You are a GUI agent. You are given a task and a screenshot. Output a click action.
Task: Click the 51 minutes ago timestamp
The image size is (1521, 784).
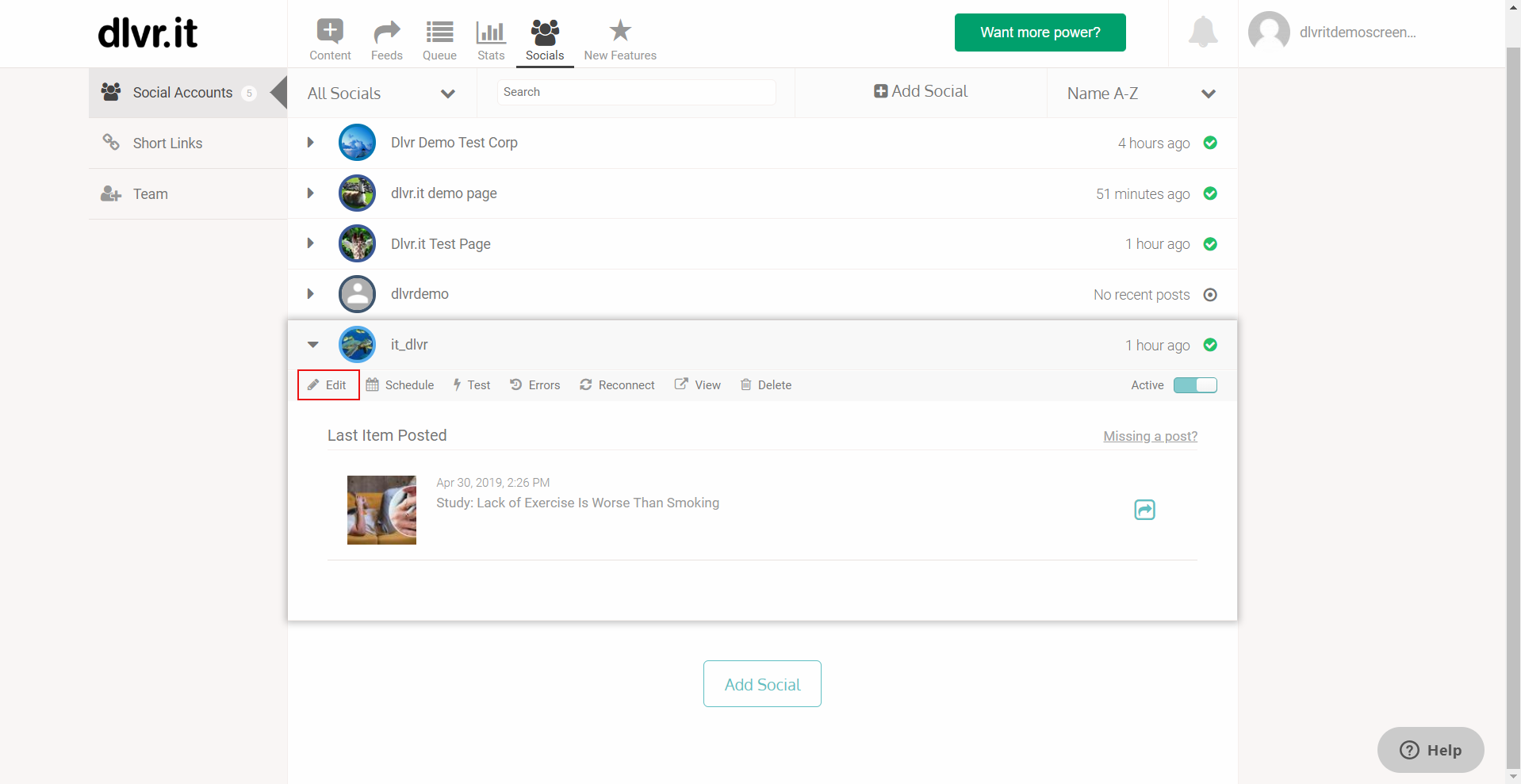[x=1143, y=194]
